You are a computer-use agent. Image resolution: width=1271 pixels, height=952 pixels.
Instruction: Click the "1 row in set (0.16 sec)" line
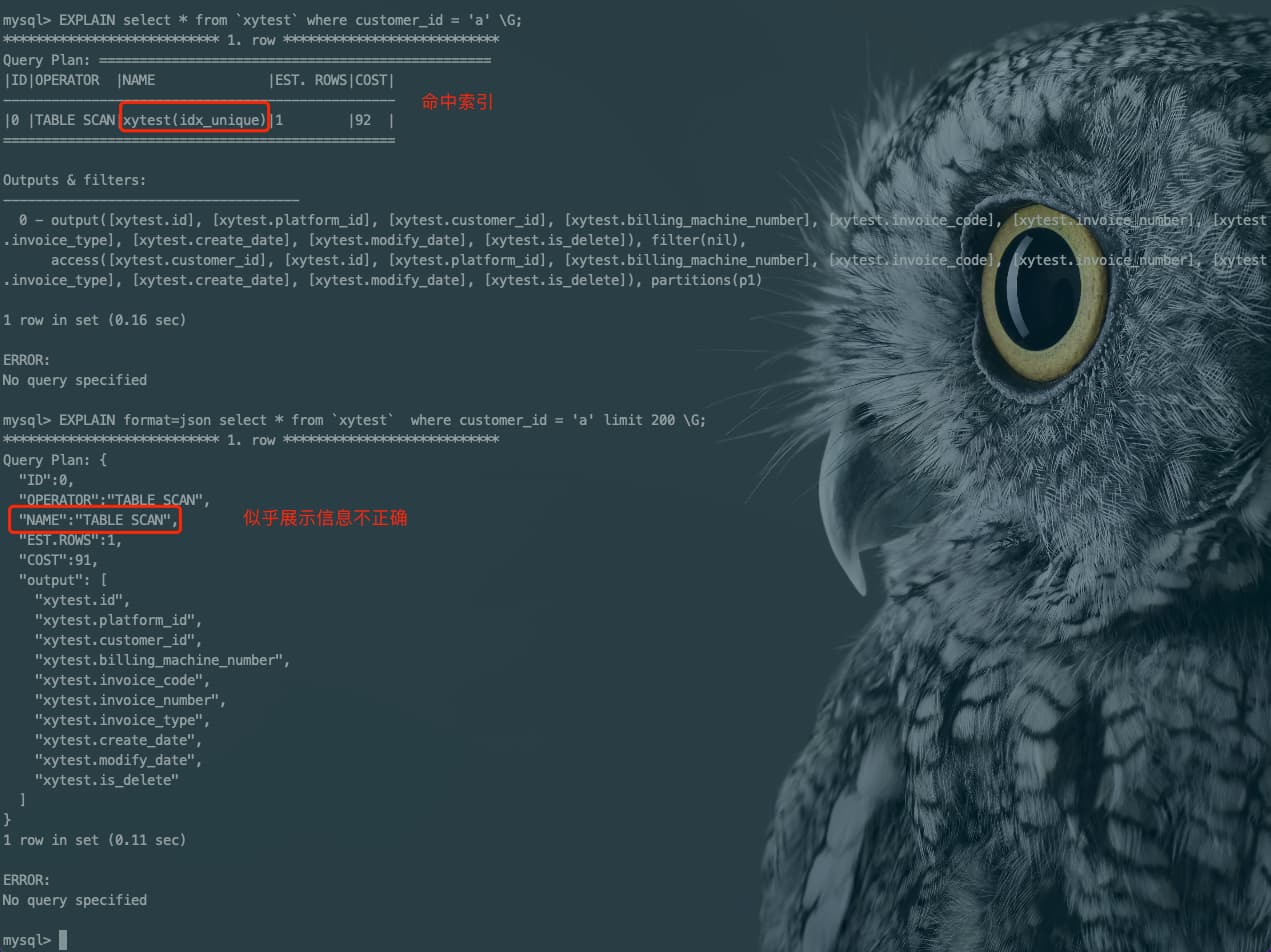click(x=94, y=320)
